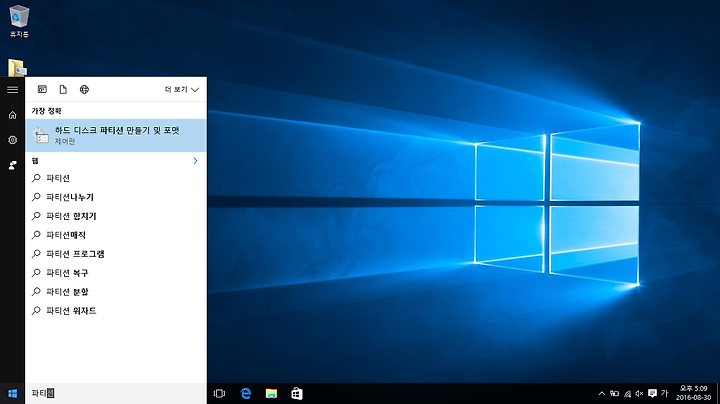The height and width of the screenshot is (404, 720).
Task: Open the volume tray icon
Action: coord(639,393)
